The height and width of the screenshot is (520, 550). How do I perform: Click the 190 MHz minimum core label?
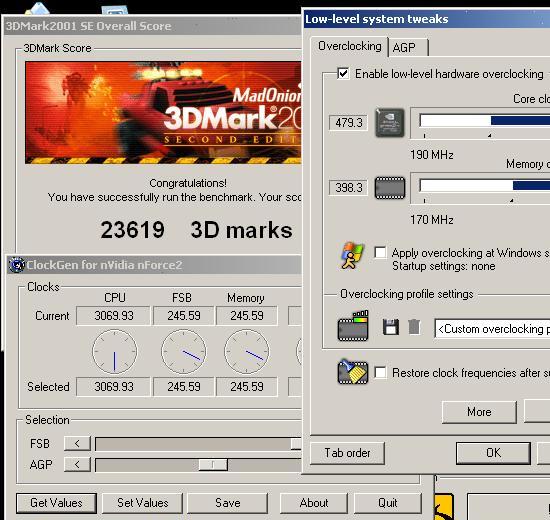[432, 155]
